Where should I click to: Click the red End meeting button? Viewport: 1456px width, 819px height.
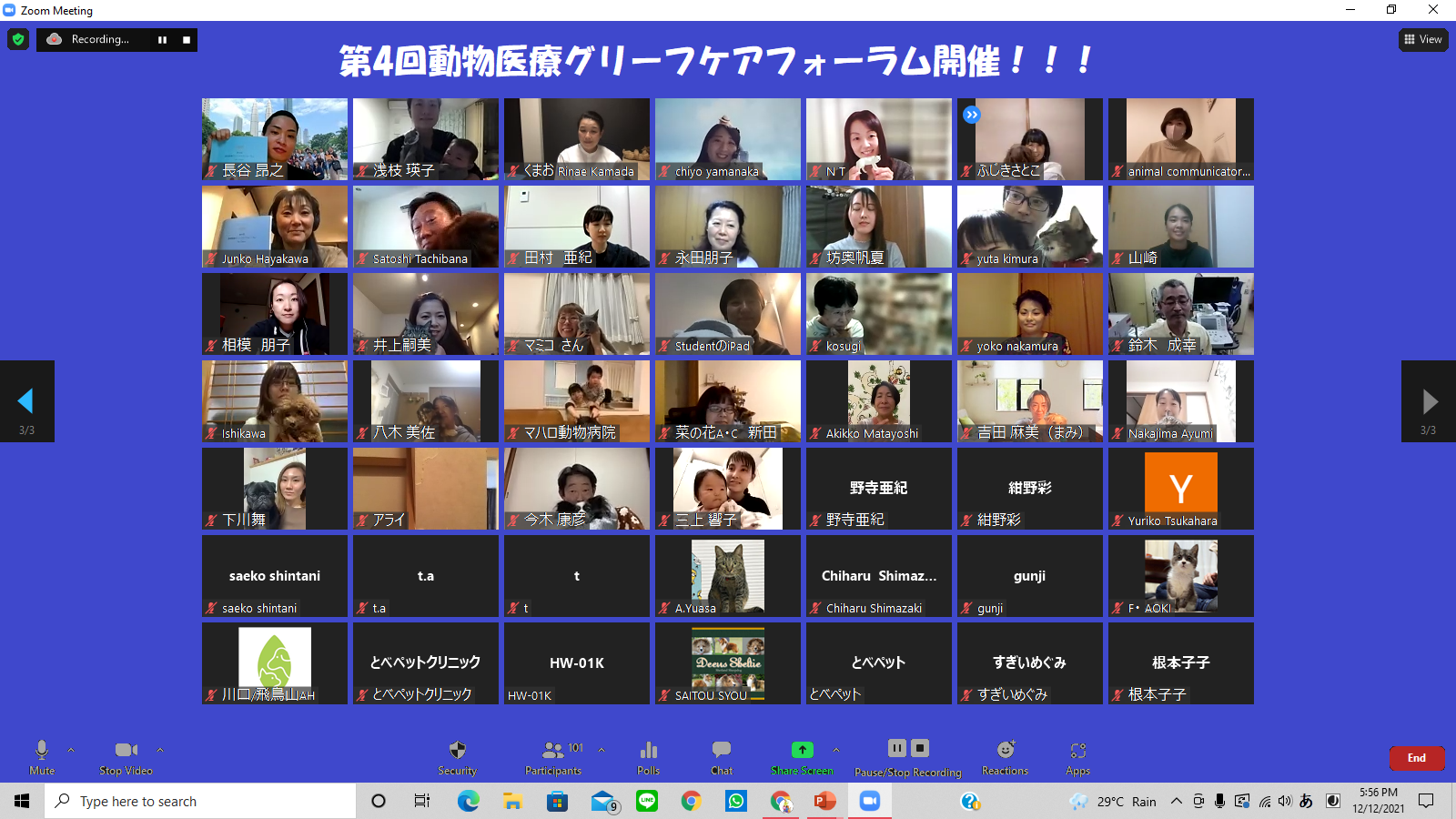coord(1417,758)
